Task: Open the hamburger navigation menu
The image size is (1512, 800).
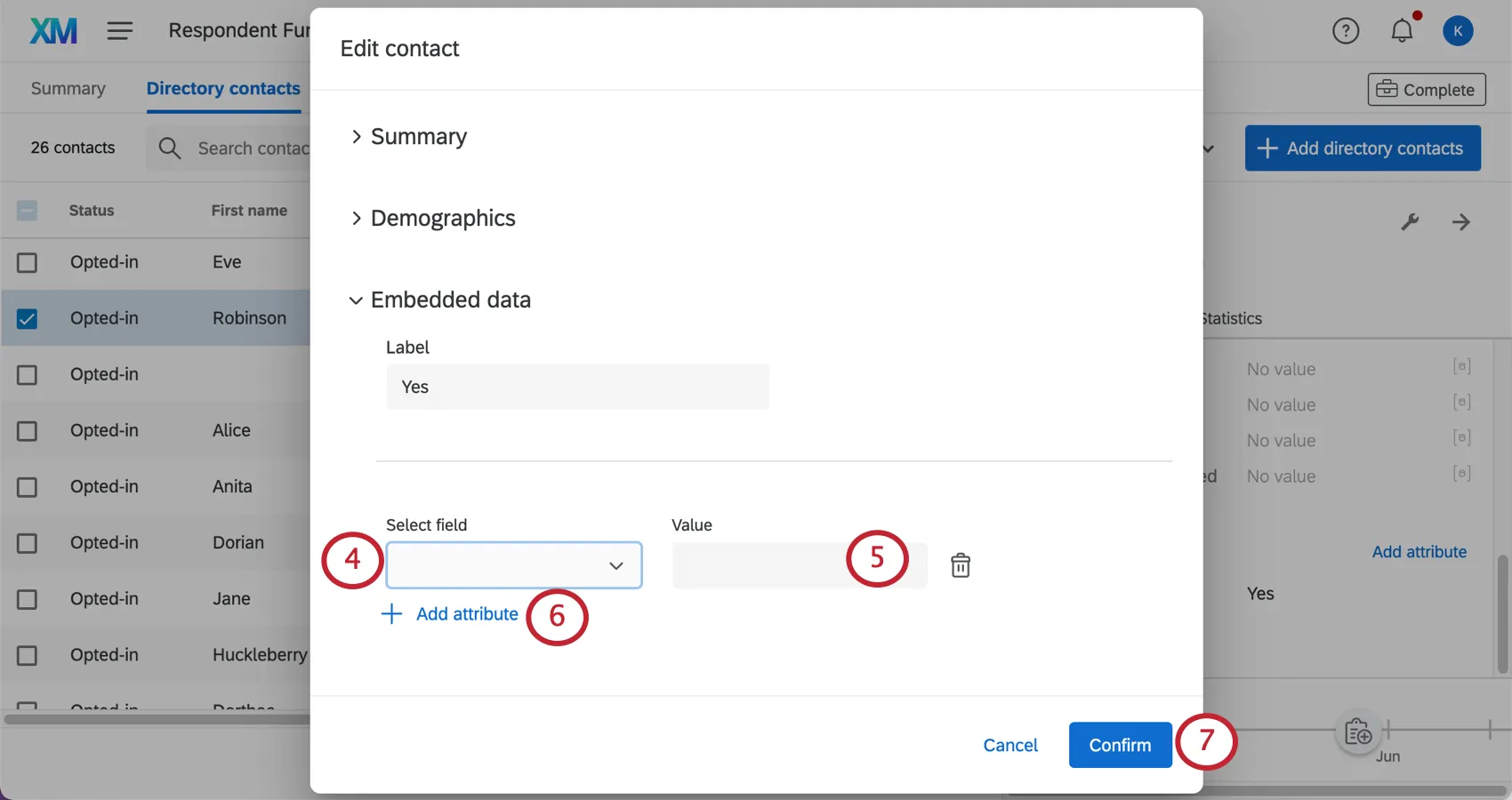Action: (x=120, y=31)
